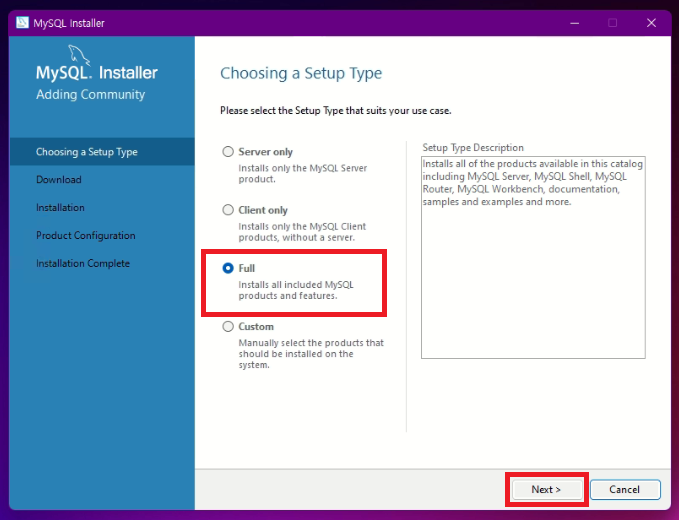This screenshot has height=520, width=679.
Task: Choose the Full setup type radio button
Action: [x=228, y=268]
